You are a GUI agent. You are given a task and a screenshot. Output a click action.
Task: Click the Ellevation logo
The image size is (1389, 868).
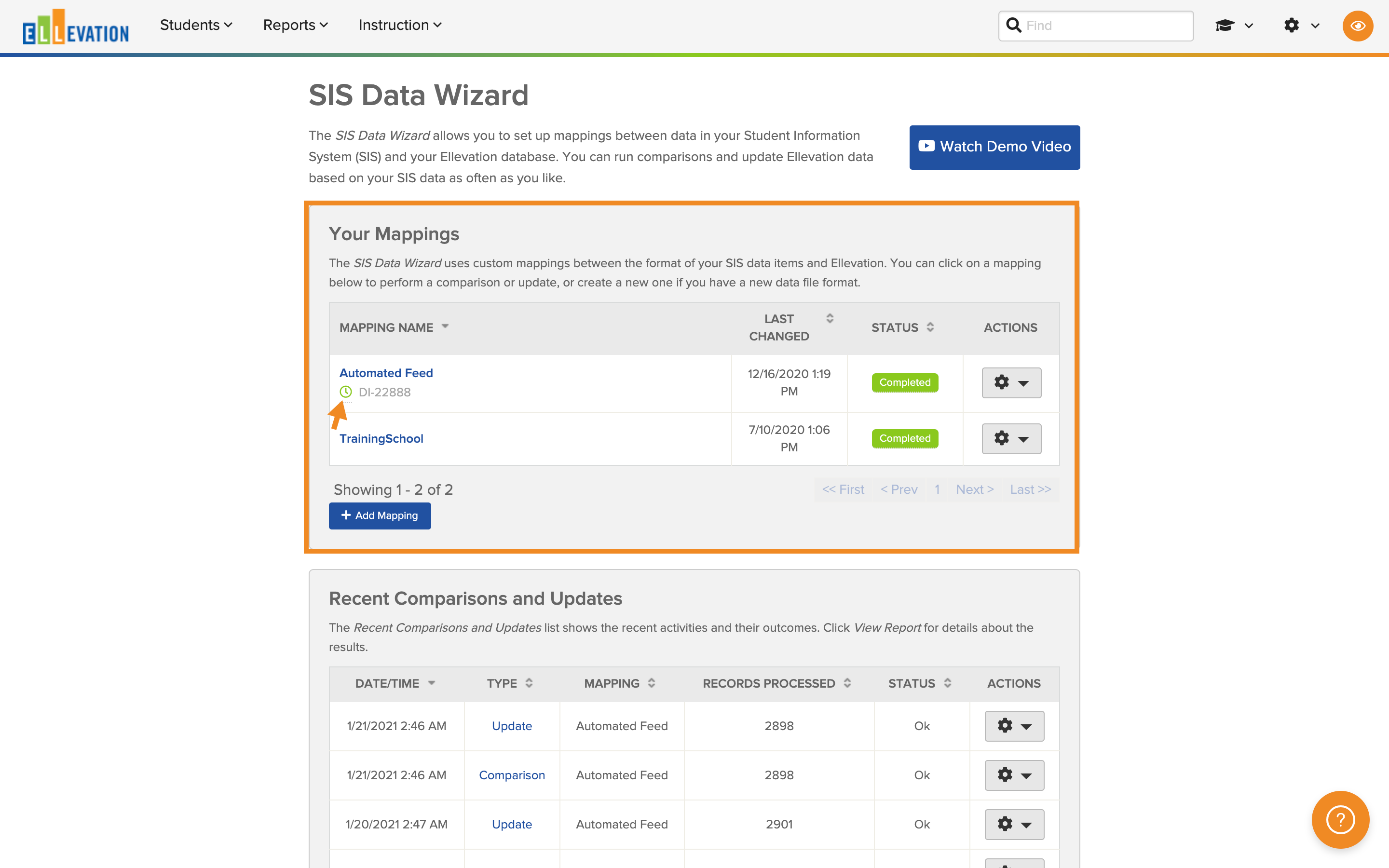point(75,27)
